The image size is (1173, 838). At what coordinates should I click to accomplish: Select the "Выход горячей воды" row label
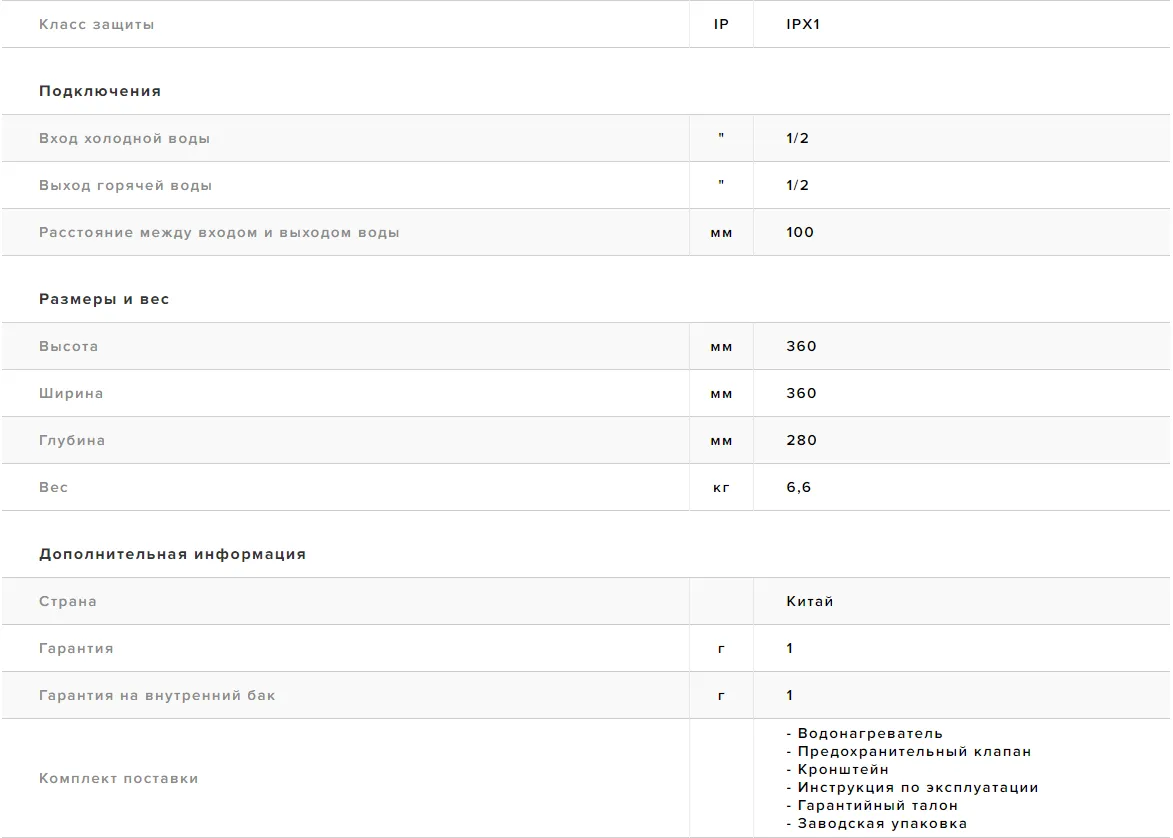(x=126, y=185)
